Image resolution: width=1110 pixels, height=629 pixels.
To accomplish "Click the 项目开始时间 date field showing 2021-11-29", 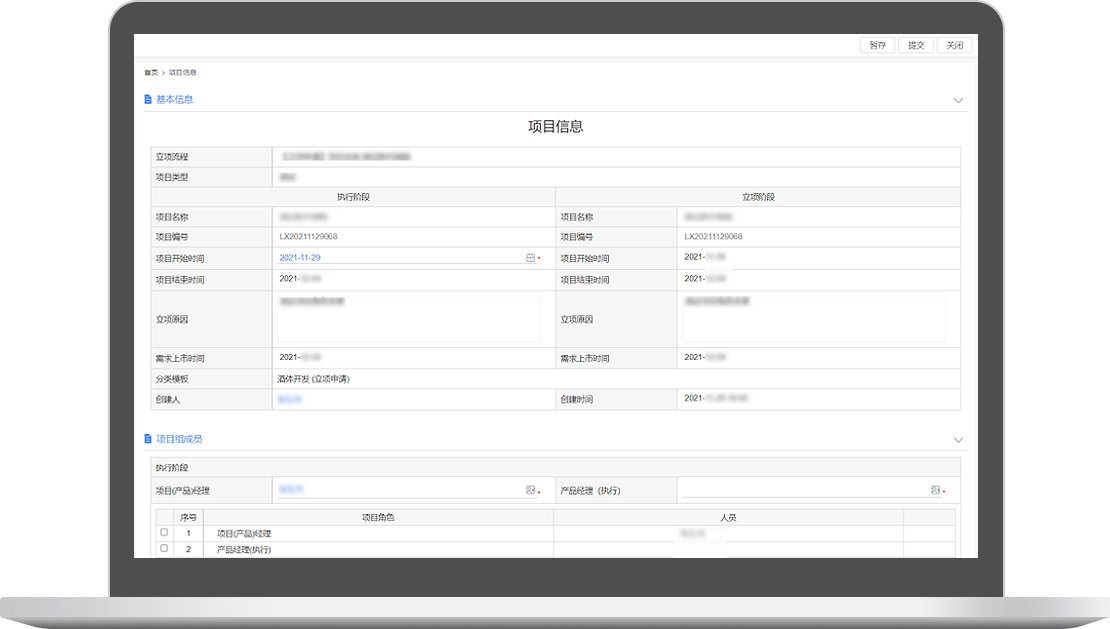I will (400, 258).
